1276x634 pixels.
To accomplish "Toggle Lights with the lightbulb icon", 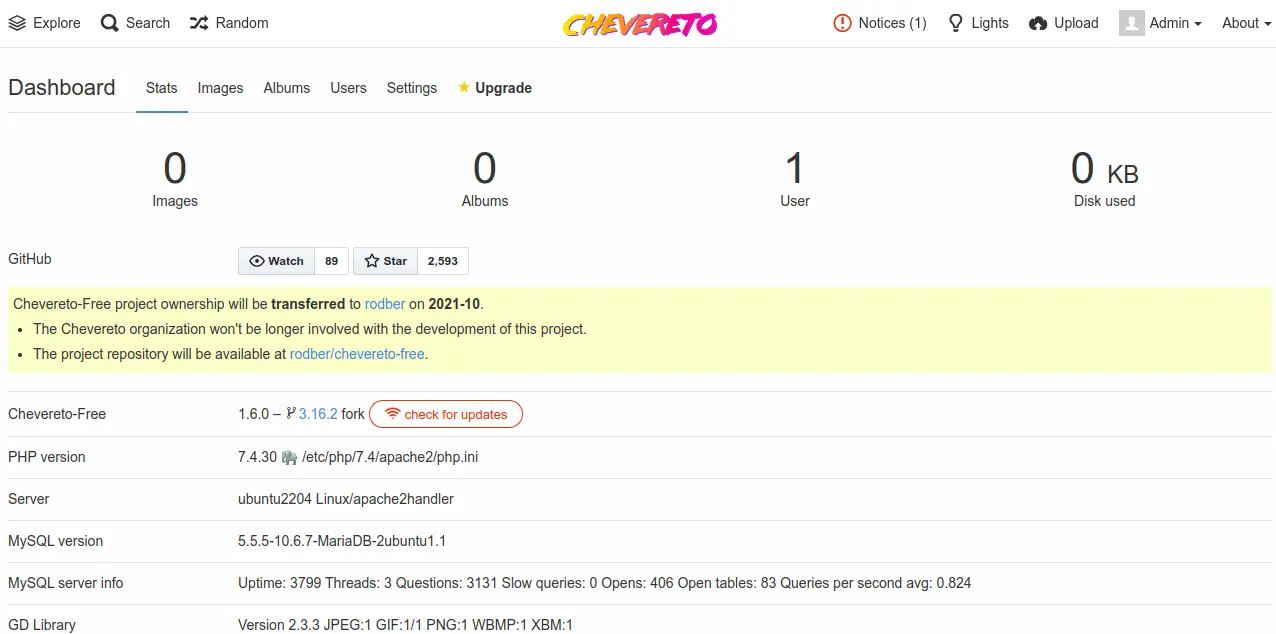I will pos(956,23).
